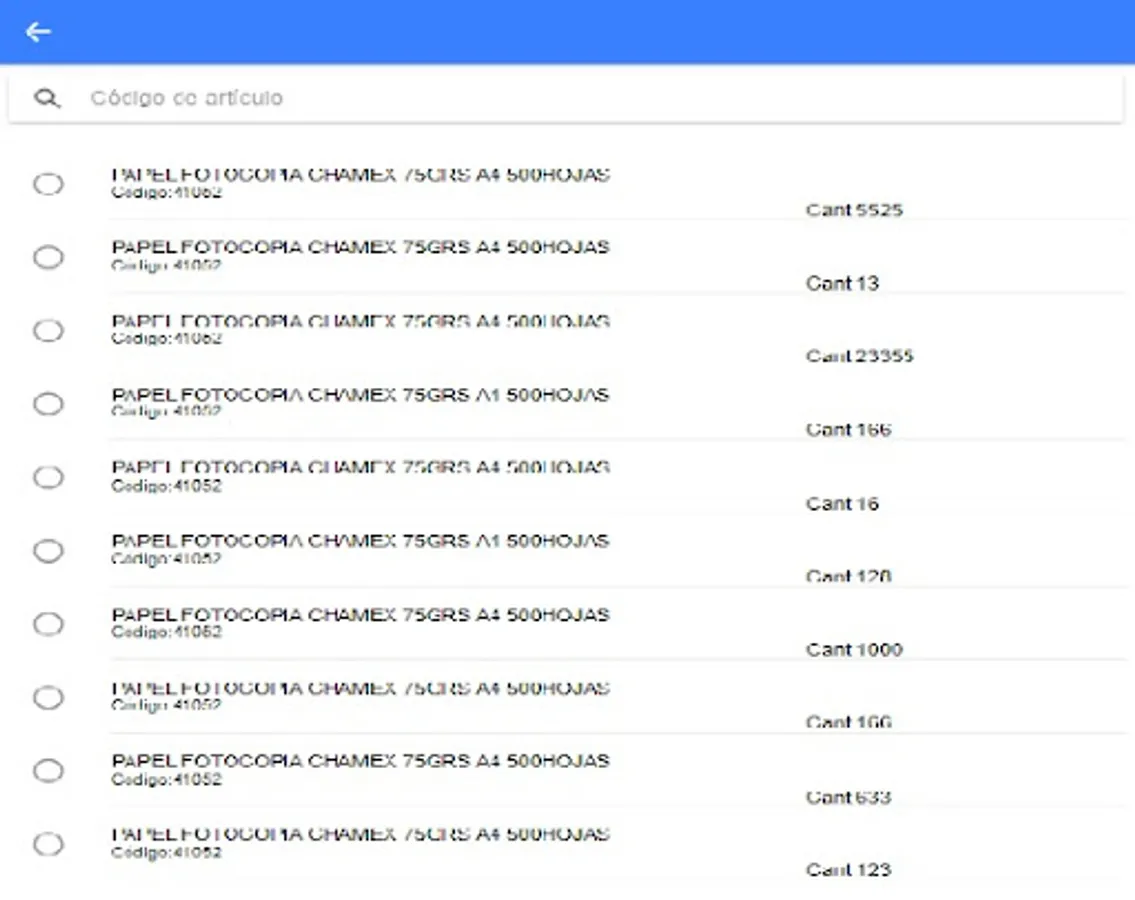Click the 'Cant 5525' quantity text
This screenshot has width=1135, height=900.
[x=854, y=210]
